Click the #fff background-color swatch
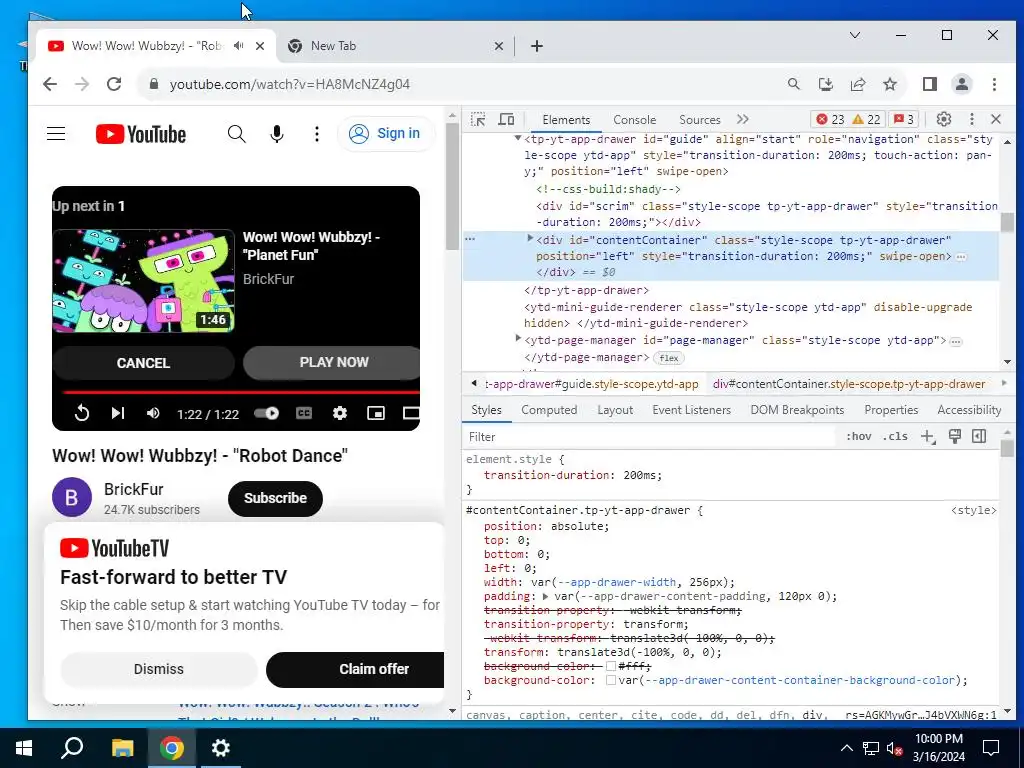The height and width of the screenshot is (768, 1024). tap(611, 666)
